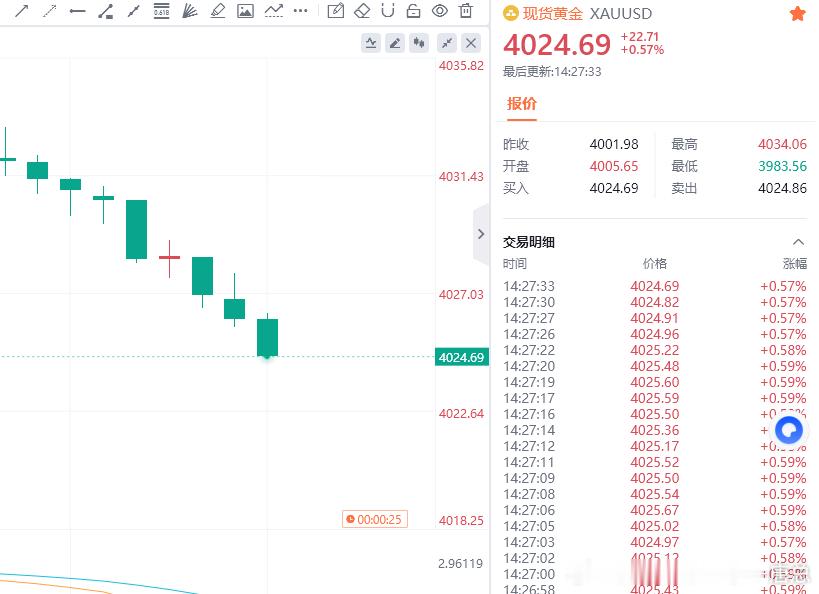Toggle drawing lock icon
Image resolution: width=819 pixels, height=594 pixels.
click(413, 11)
